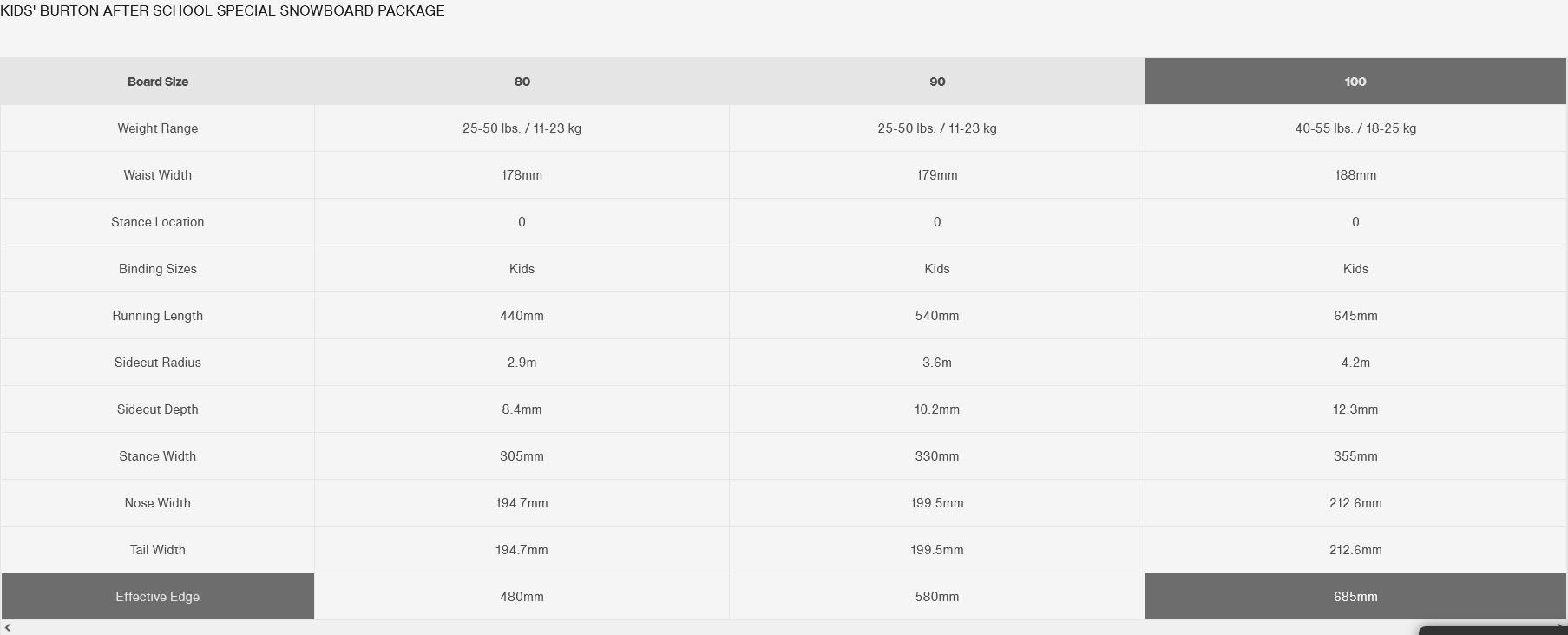
Task: Click the Kids' Burton Snowboard Package title
Action: click(222, 11)
